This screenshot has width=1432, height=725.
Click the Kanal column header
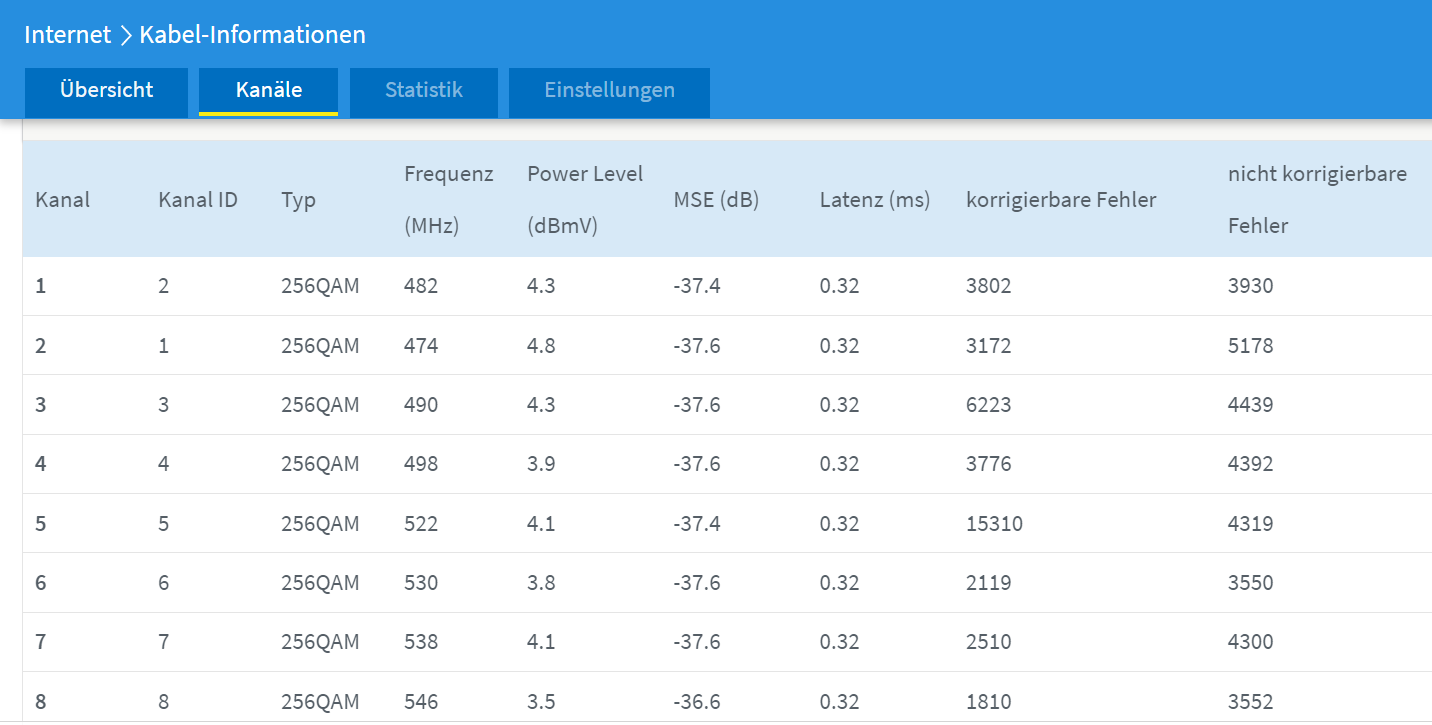tap(63, 199)
